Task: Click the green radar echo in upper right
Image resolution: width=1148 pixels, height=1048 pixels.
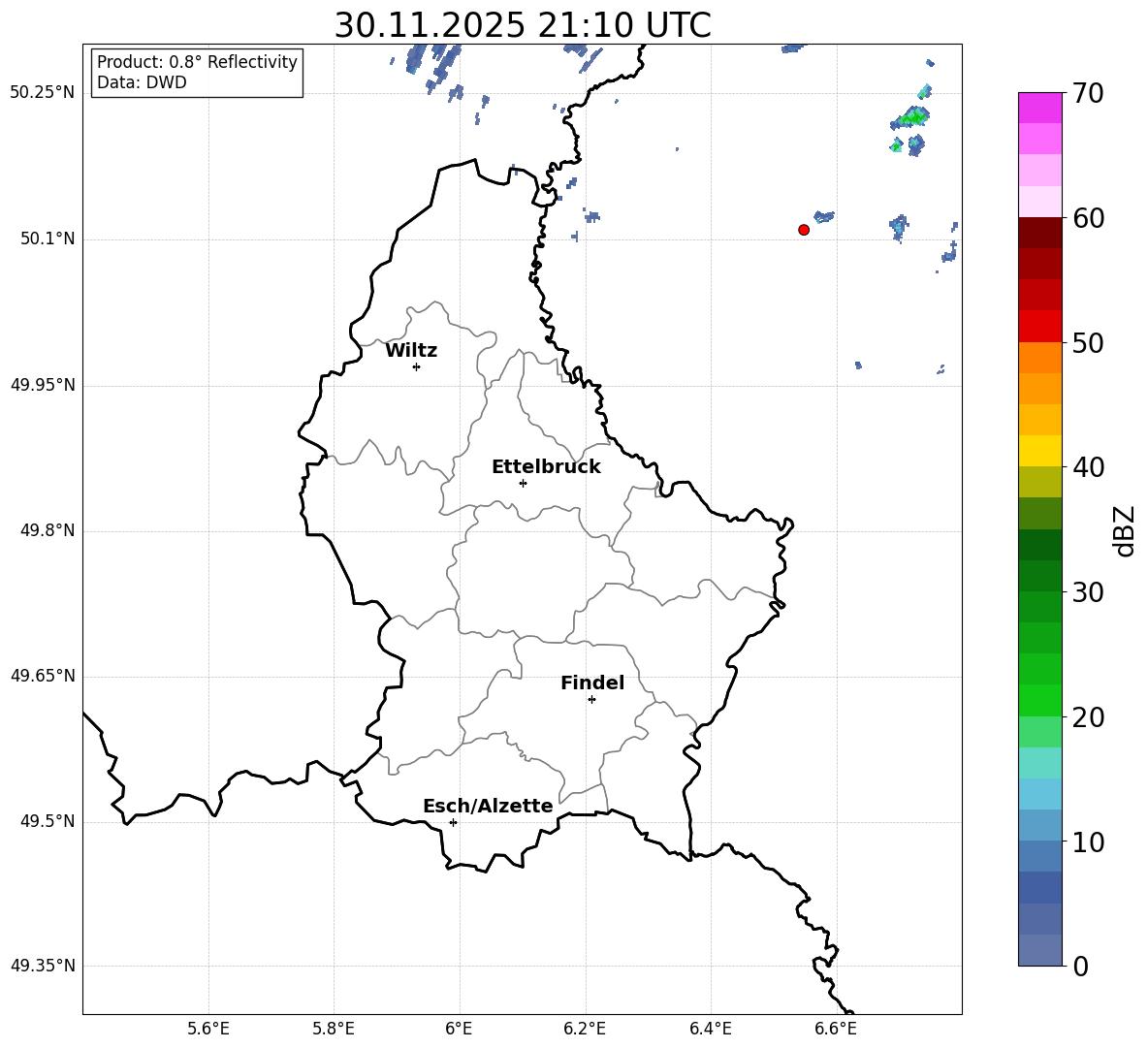Action: point(911,117)
